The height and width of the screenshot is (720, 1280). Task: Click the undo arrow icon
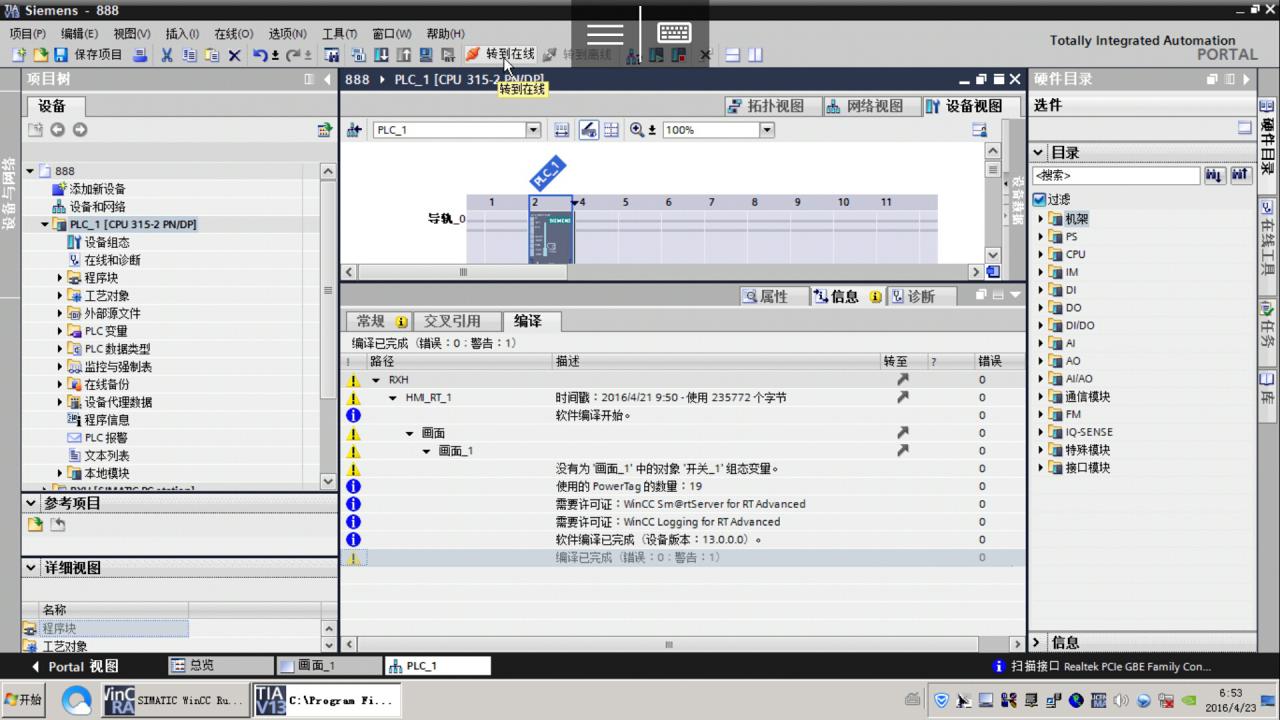tap(261, 55)
